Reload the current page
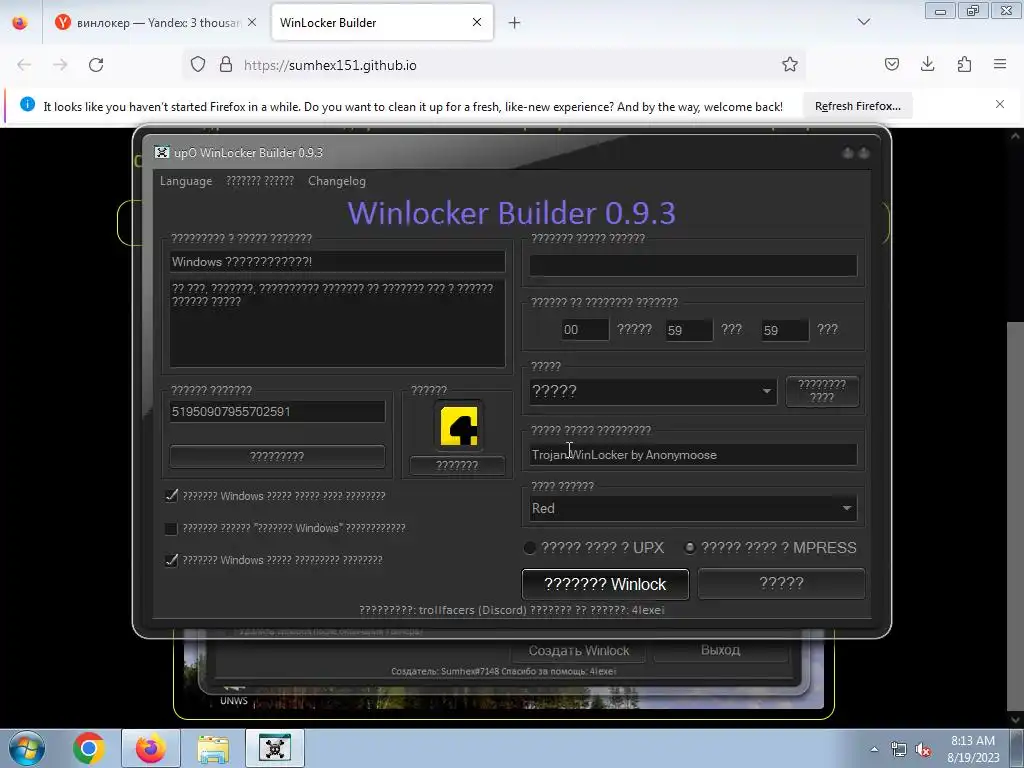Image resolution: width=1024 pixels, height=768 pixels. point(96,65)
